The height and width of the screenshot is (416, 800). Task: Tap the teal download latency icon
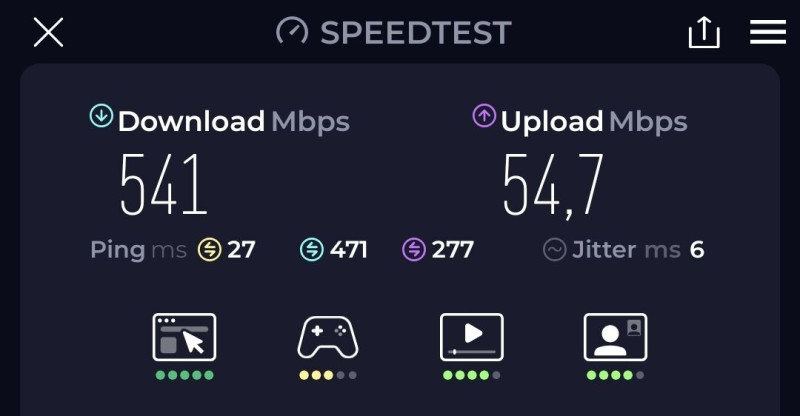click(312, 250)
